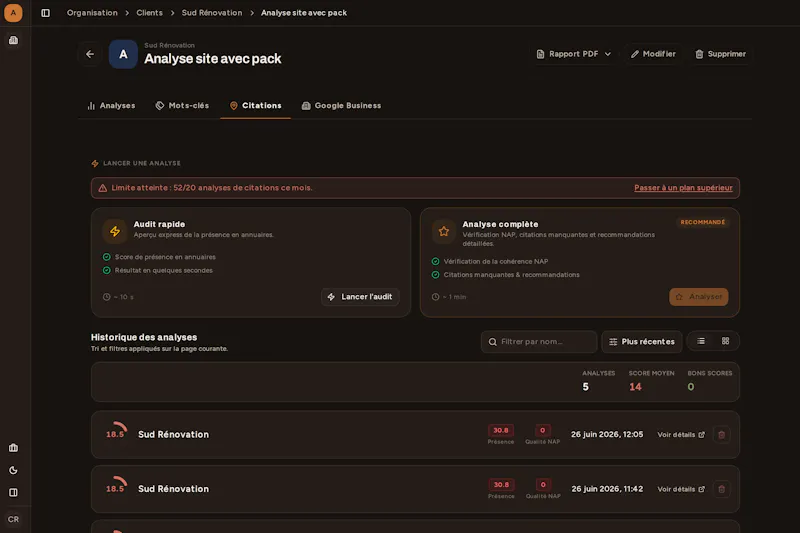Delete the 11:42 analysis with trash icon

click(721, 489)
